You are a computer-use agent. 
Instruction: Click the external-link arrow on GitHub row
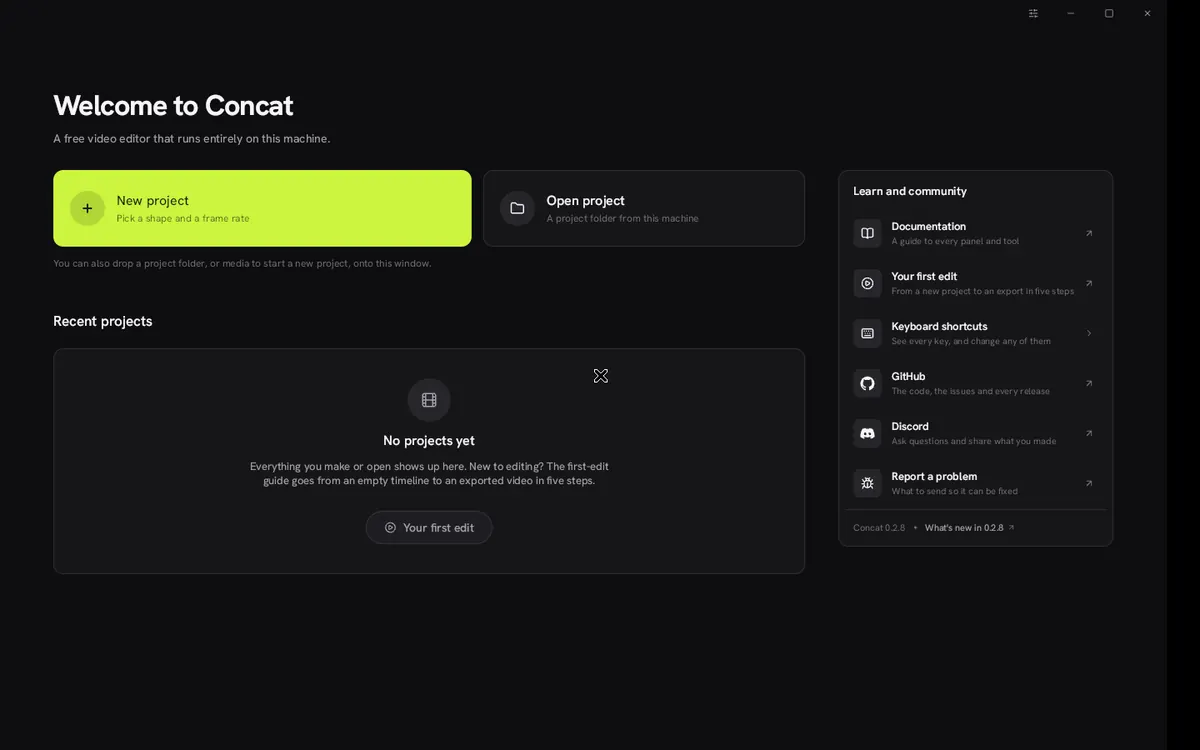click(1089, 383)
